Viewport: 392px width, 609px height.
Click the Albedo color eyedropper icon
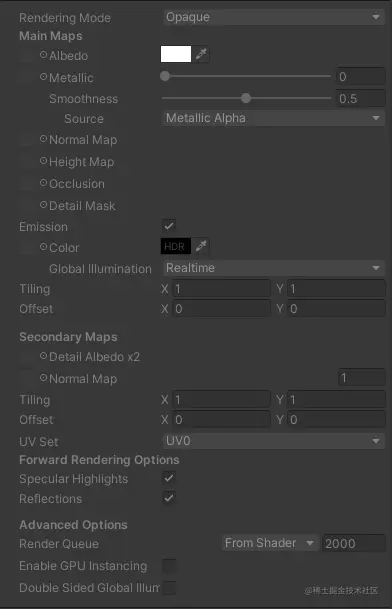tap(201, 54)
